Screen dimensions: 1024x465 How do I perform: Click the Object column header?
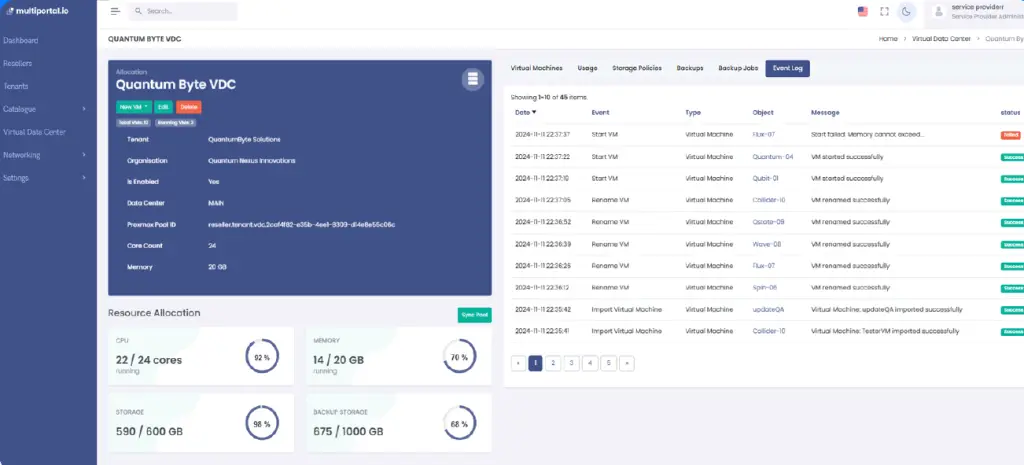tap(763, 112)
